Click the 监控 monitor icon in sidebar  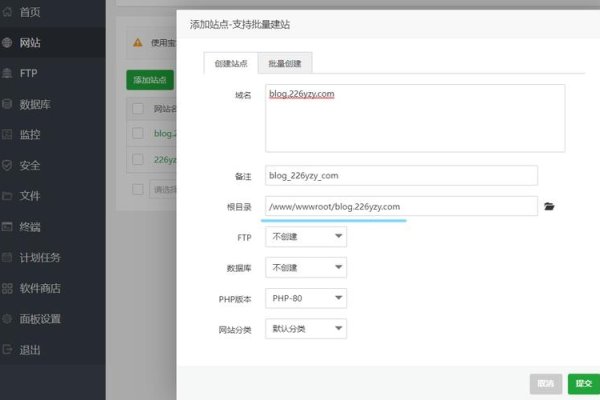[x=7, y=134]
